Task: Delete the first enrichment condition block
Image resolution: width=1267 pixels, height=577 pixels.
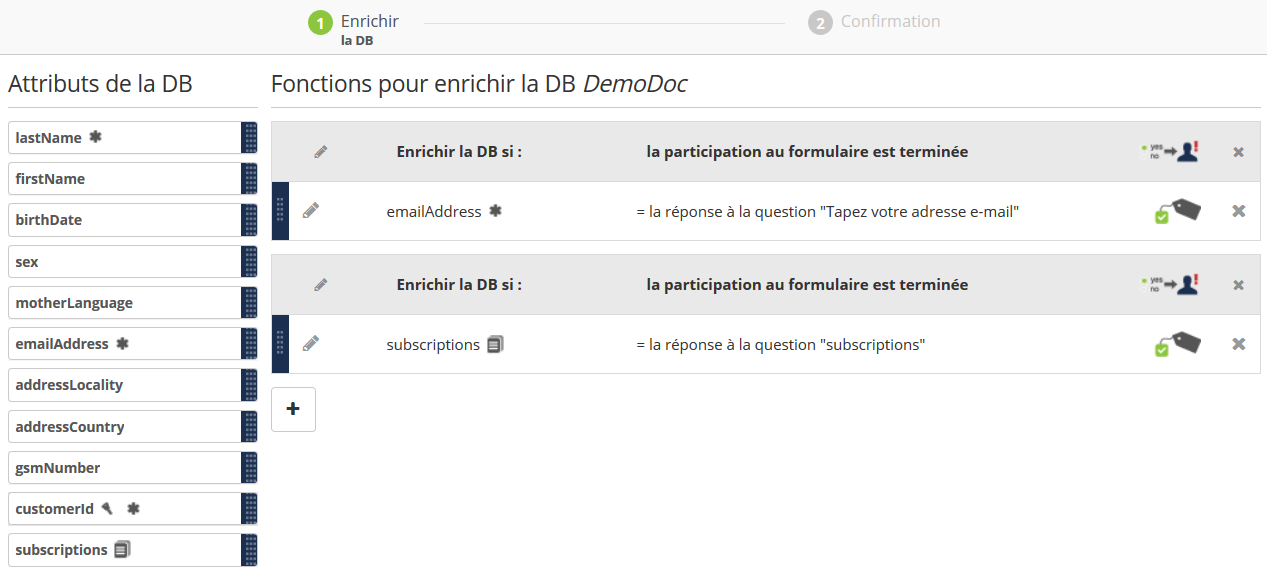Action: coord(1238,152)
